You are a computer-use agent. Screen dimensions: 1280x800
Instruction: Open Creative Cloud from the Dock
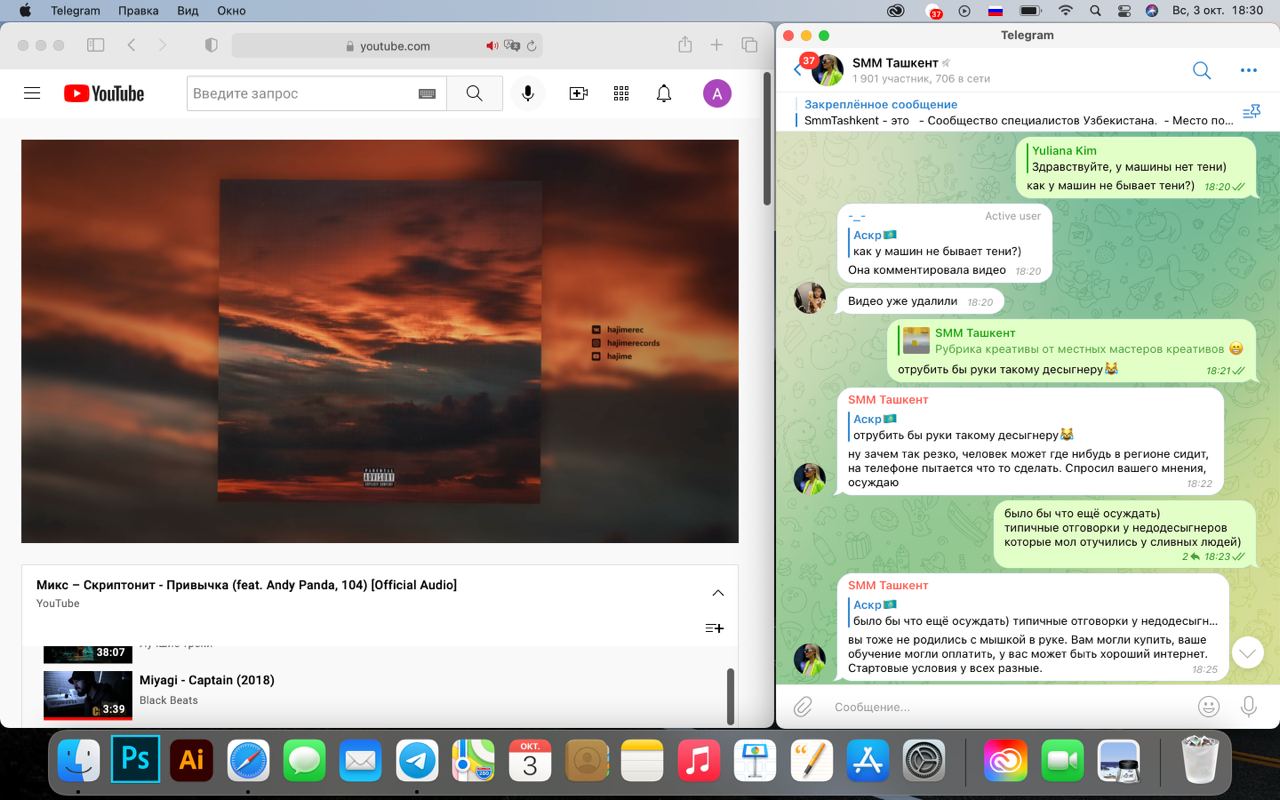pyautogui.click(x=1006, y=761)
